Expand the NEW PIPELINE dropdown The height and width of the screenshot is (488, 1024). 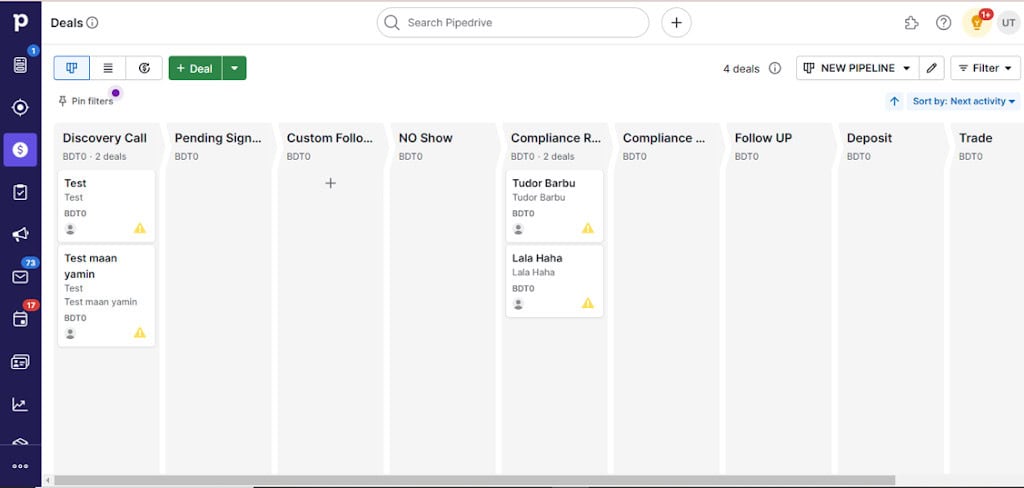859,68
